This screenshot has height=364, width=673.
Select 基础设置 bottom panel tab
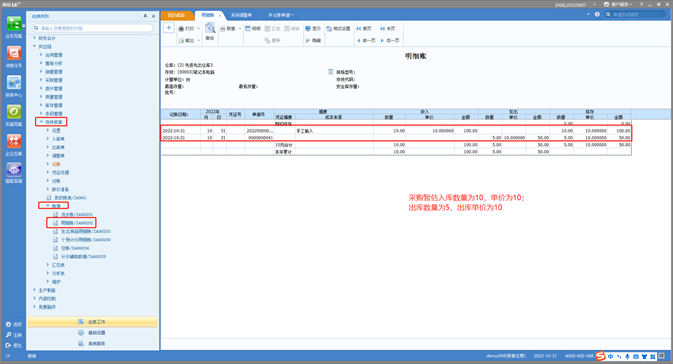tap(92, 333)
